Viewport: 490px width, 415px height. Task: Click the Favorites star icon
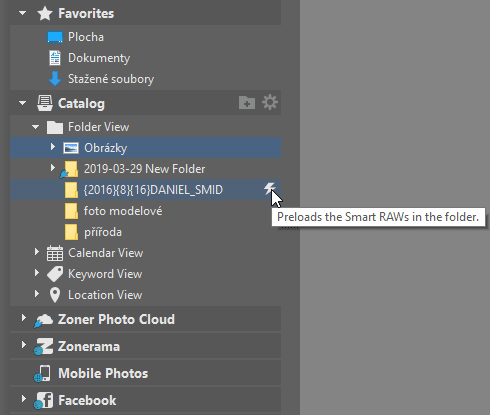click(x=45, y=14)
